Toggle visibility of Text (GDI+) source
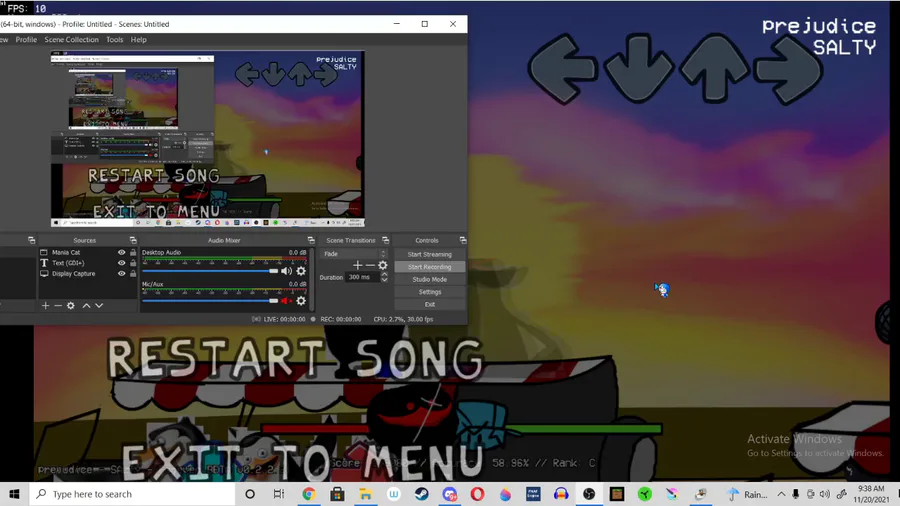 point(121,263)
